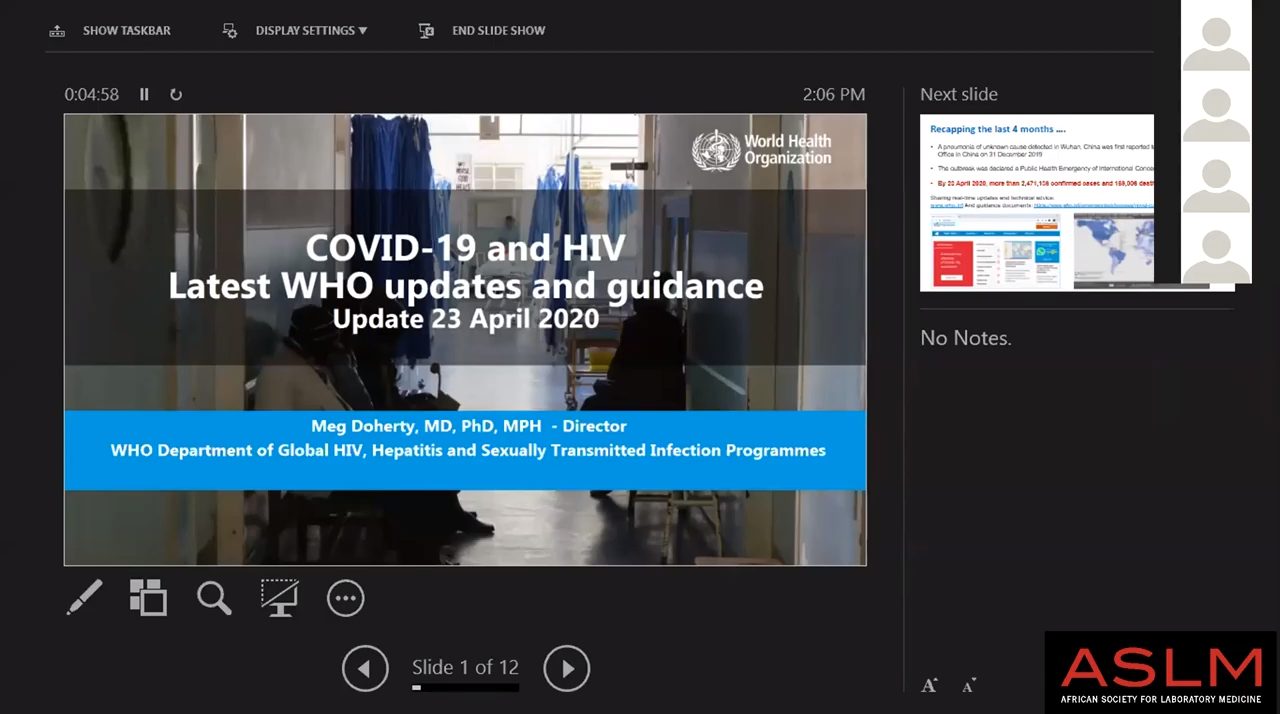Viewport: 1280px width, 714px height.
Task: Pause the presentation timer
Action: coord(144,94)
